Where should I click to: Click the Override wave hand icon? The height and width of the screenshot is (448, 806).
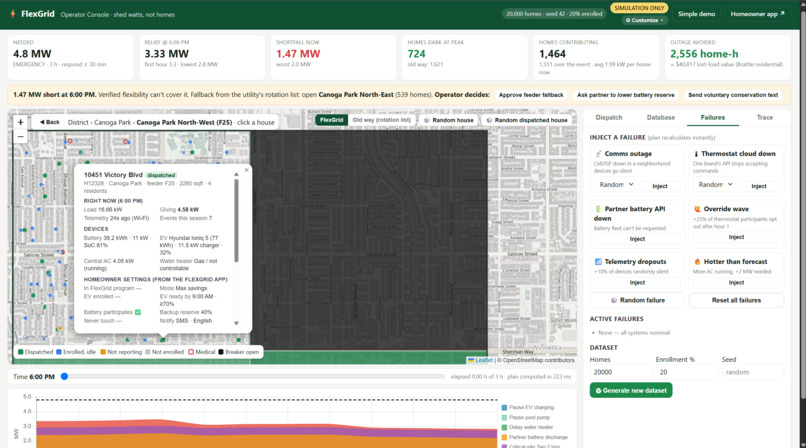(698, 209)
